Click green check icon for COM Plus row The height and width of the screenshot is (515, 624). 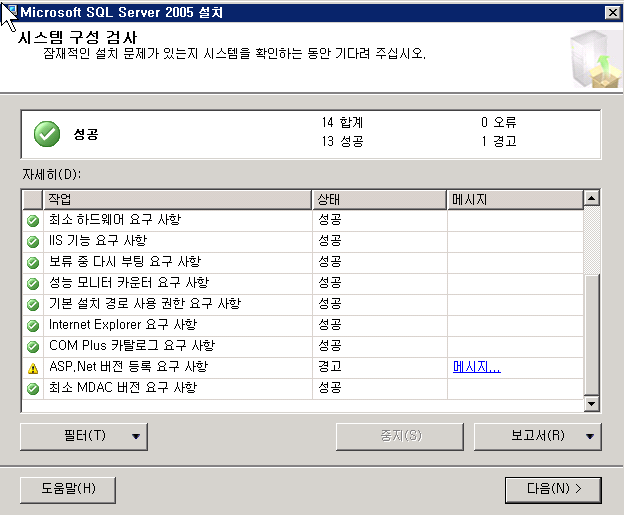(x=33, y=347)
